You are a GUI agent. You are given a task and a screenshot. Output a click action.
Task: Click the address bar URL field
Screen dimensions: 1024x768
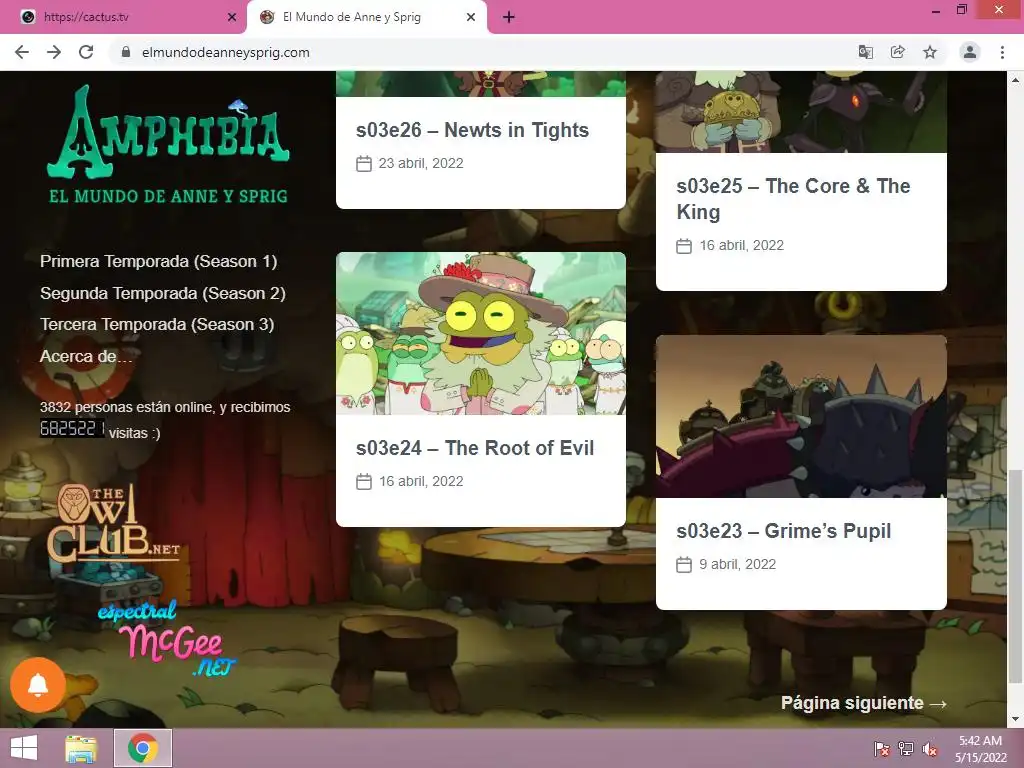(483, 52)
